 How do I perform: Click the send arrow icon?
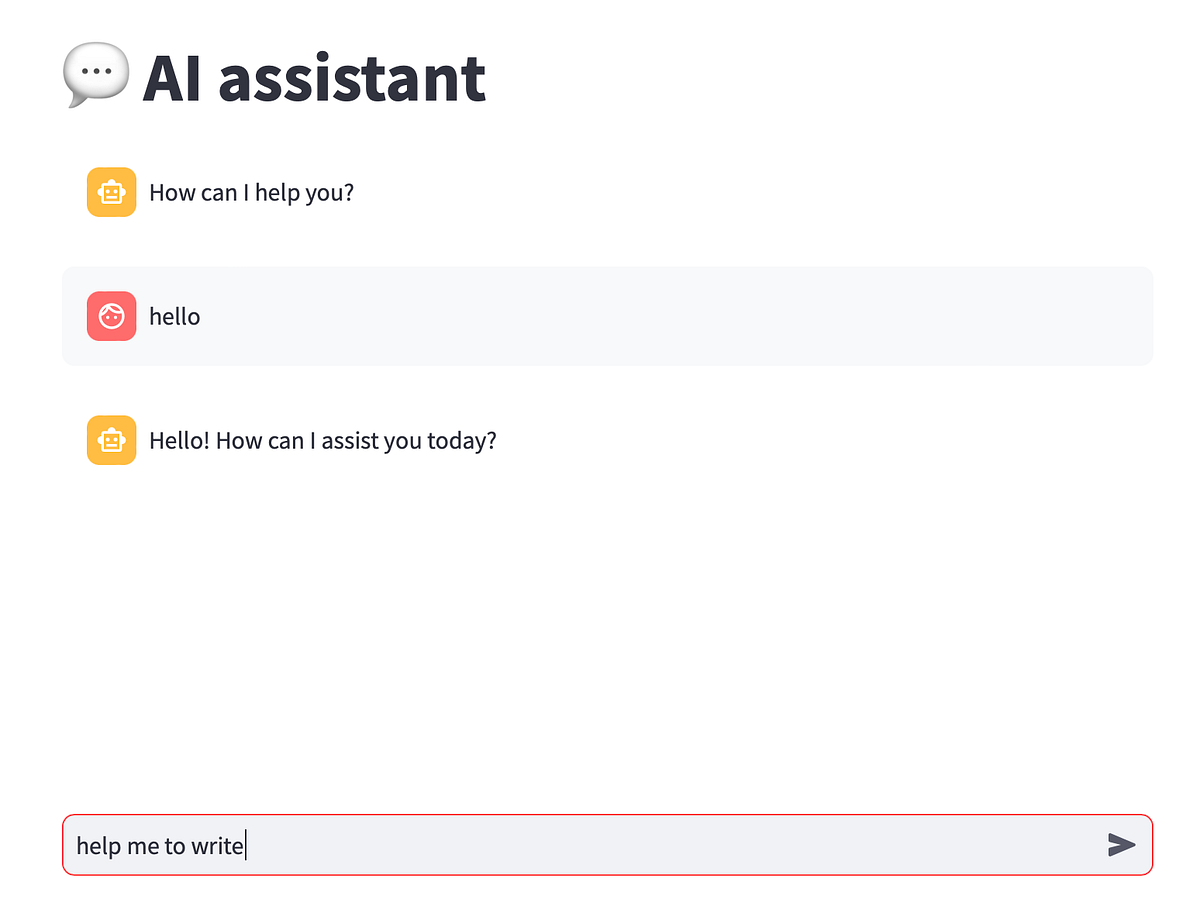pos(1121,845)
